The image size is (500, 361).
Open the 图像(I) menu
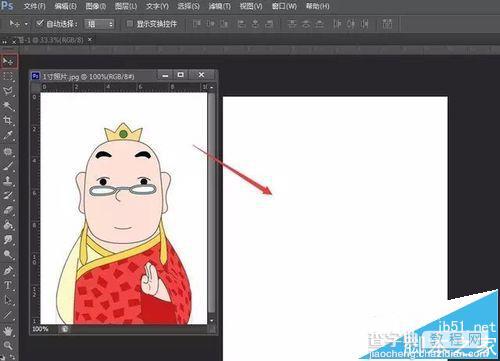point(96,6)
